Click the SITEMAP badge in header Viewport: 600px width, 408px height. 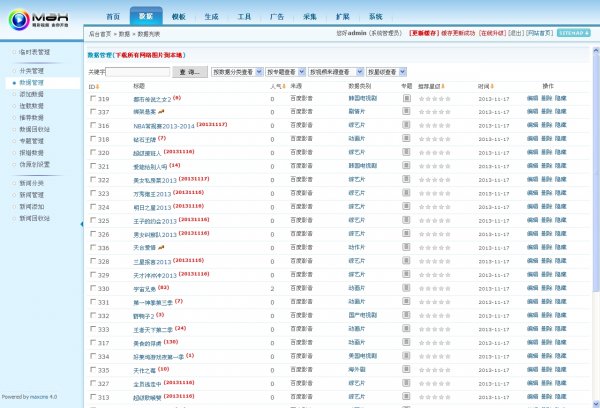click(574, 33)
